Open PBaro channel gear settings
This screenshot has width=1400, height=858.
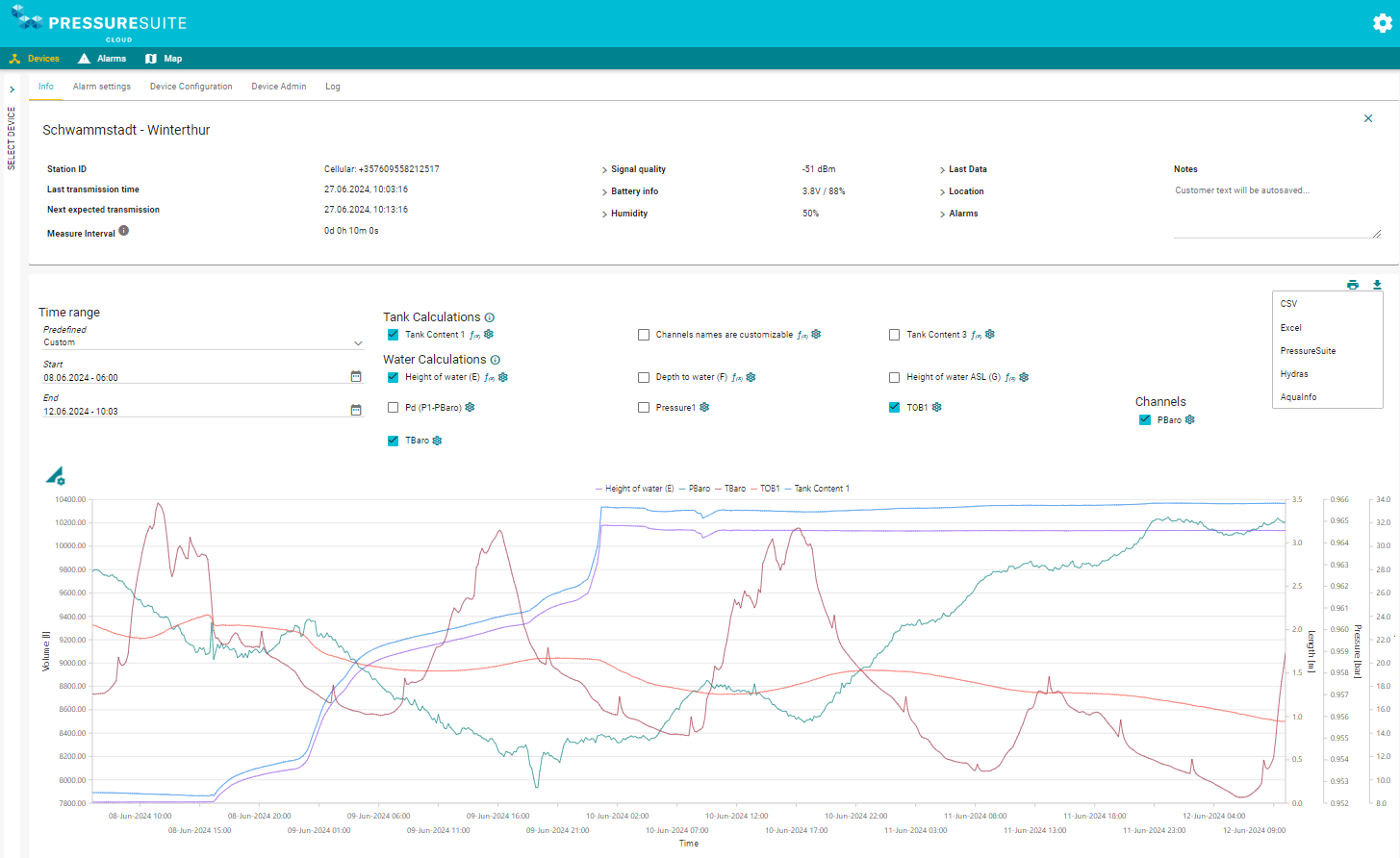point(1190,419)
